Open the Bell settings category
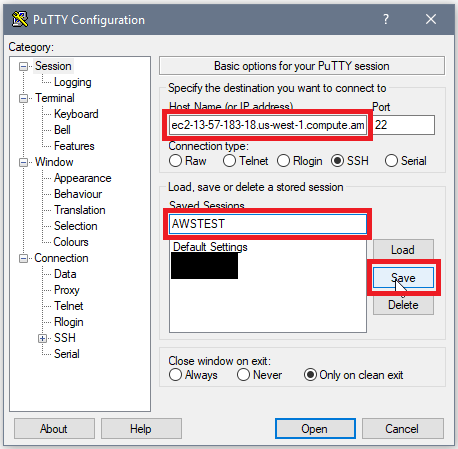The image size is (458, 449). click(62, 130)
